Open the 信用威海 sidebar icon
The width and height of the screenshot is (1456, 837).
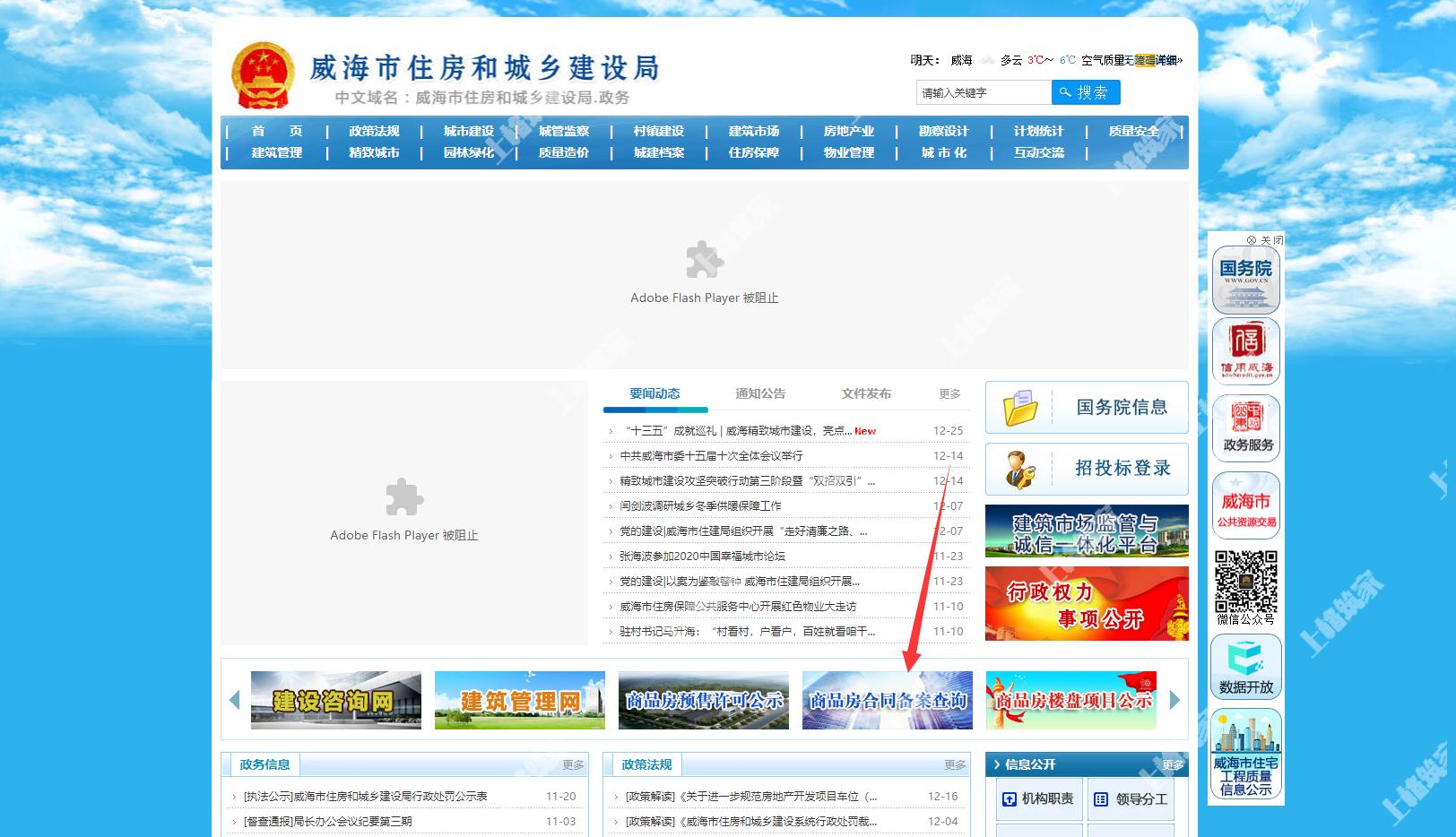pyautogui.click(x=1245, y=351)
